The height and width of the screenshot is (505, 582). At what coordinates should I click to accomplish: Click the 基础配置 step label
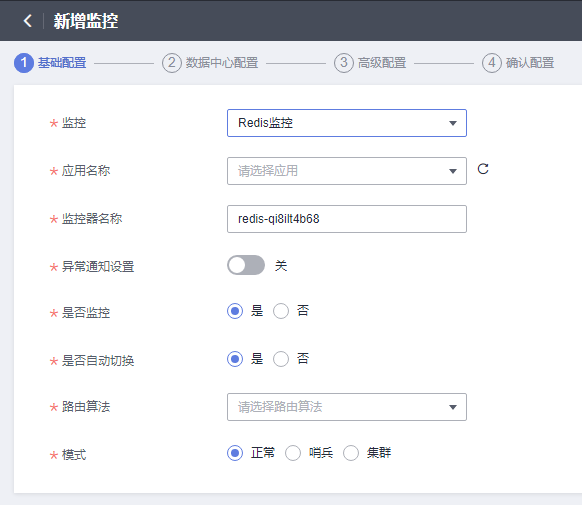[x=62, y=63]
